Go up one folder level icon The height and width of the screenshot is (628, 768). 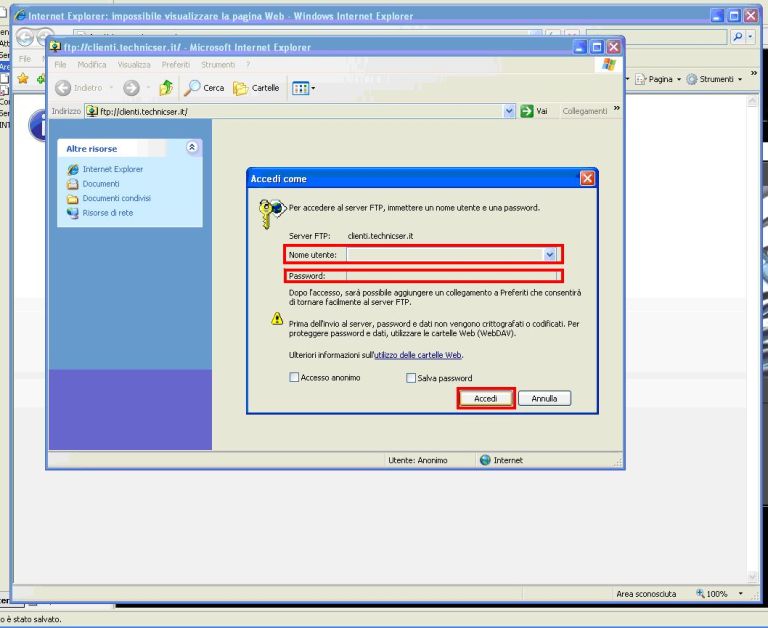click(166, 88)
